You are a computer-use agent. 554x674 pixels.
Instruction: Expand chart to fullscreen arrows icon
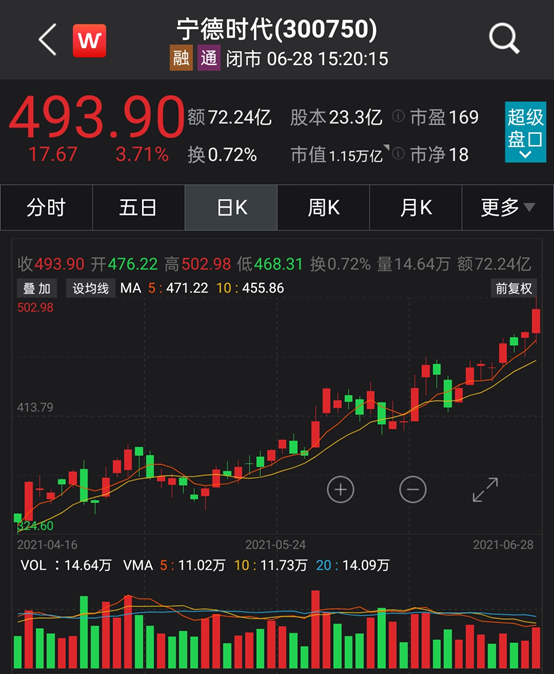pyautogui.click(x=485, y=490)
